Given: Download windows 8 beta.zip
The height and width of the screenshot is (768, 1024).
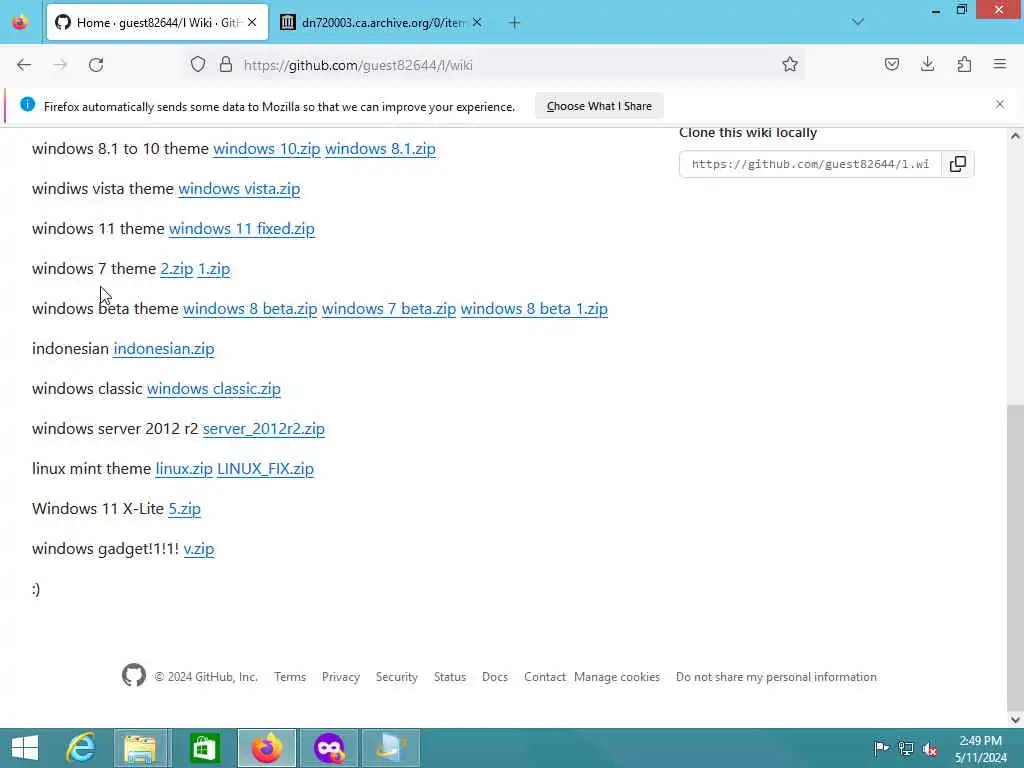Looking at the screenshot, I should (250, 308).
